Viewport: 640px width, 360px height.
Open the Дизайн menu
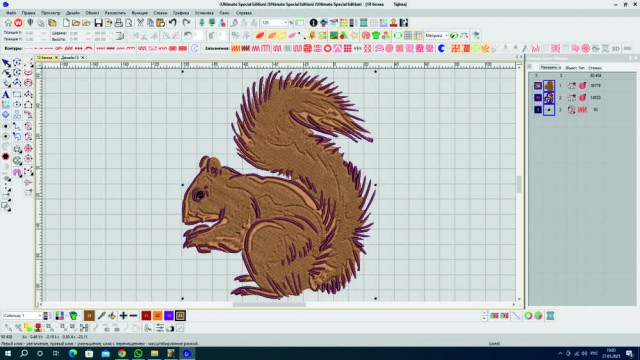point(73,13)
